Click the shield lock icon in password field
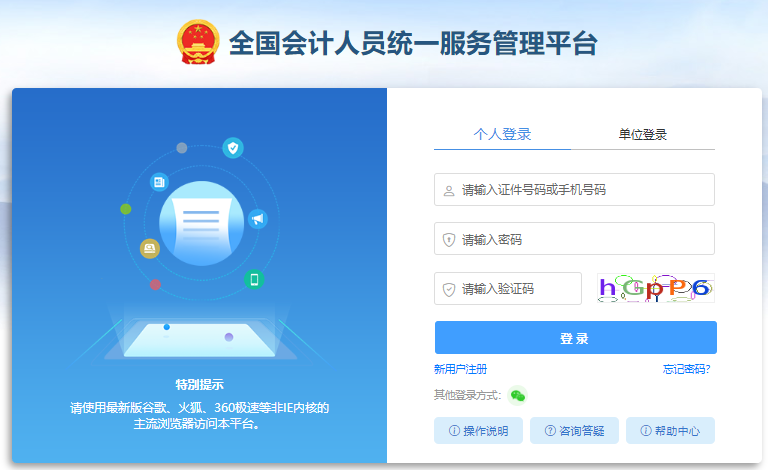Viewport: 768px width, 470px height. (x=449, y=239)
